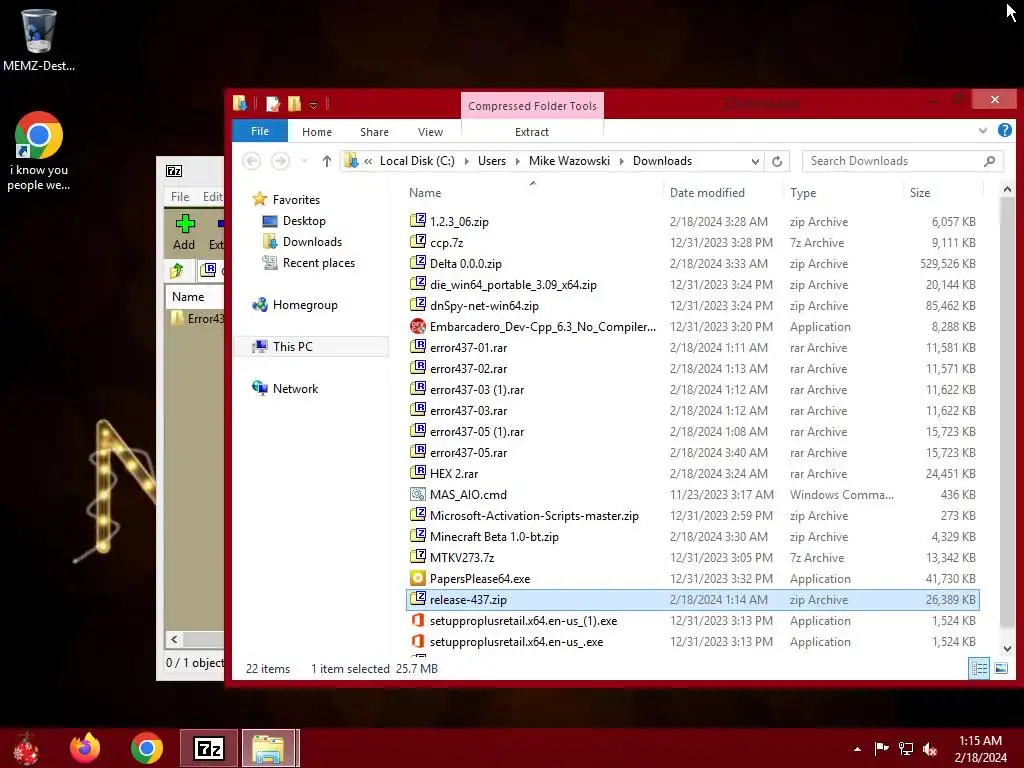Viewport: 1024px width, 768px height.
Task: Click the file list scroll down arrow
Action: coord(1007,648)
